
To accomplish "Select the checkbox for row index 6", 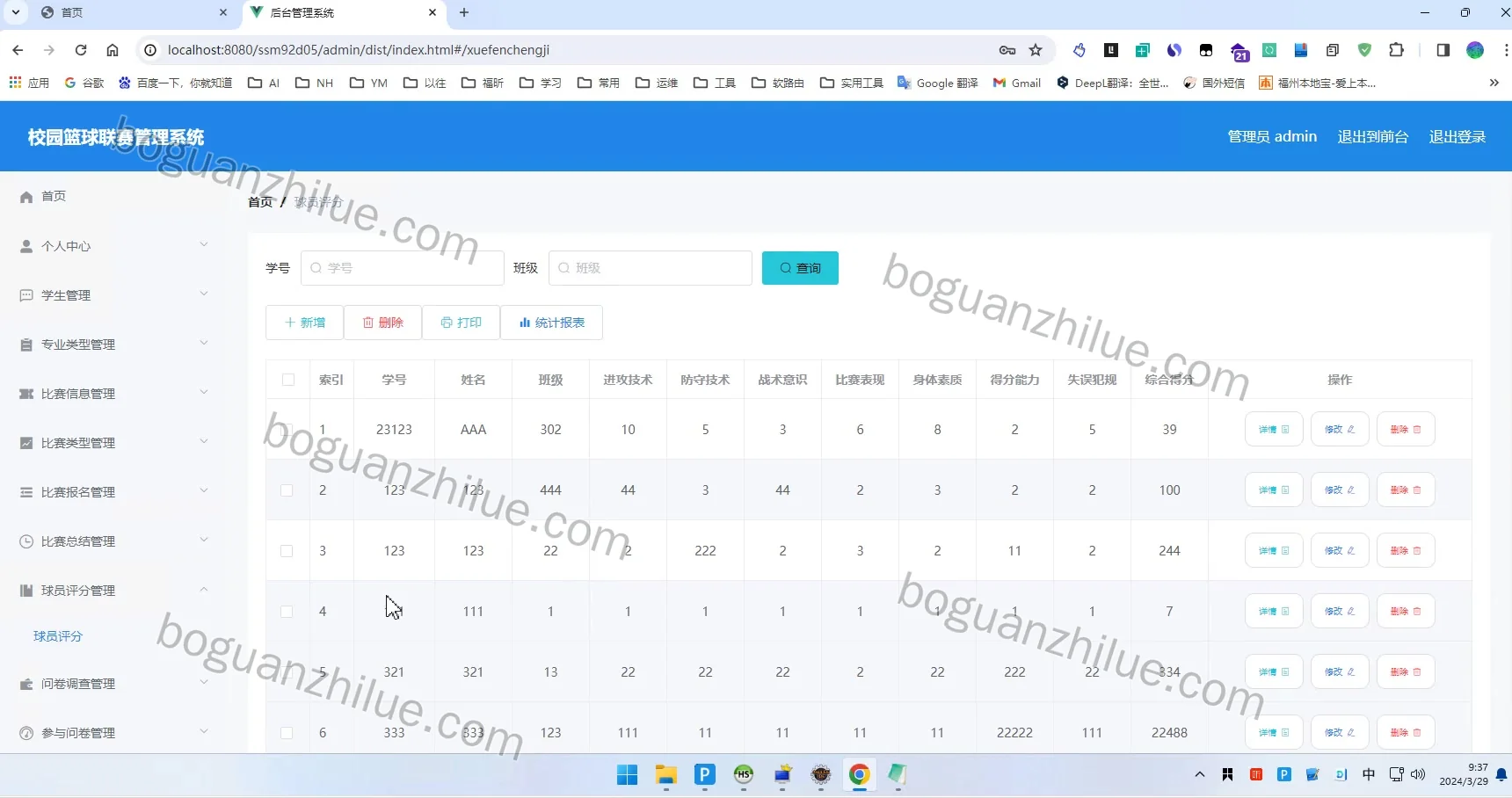I will click(x=287, y=733).
